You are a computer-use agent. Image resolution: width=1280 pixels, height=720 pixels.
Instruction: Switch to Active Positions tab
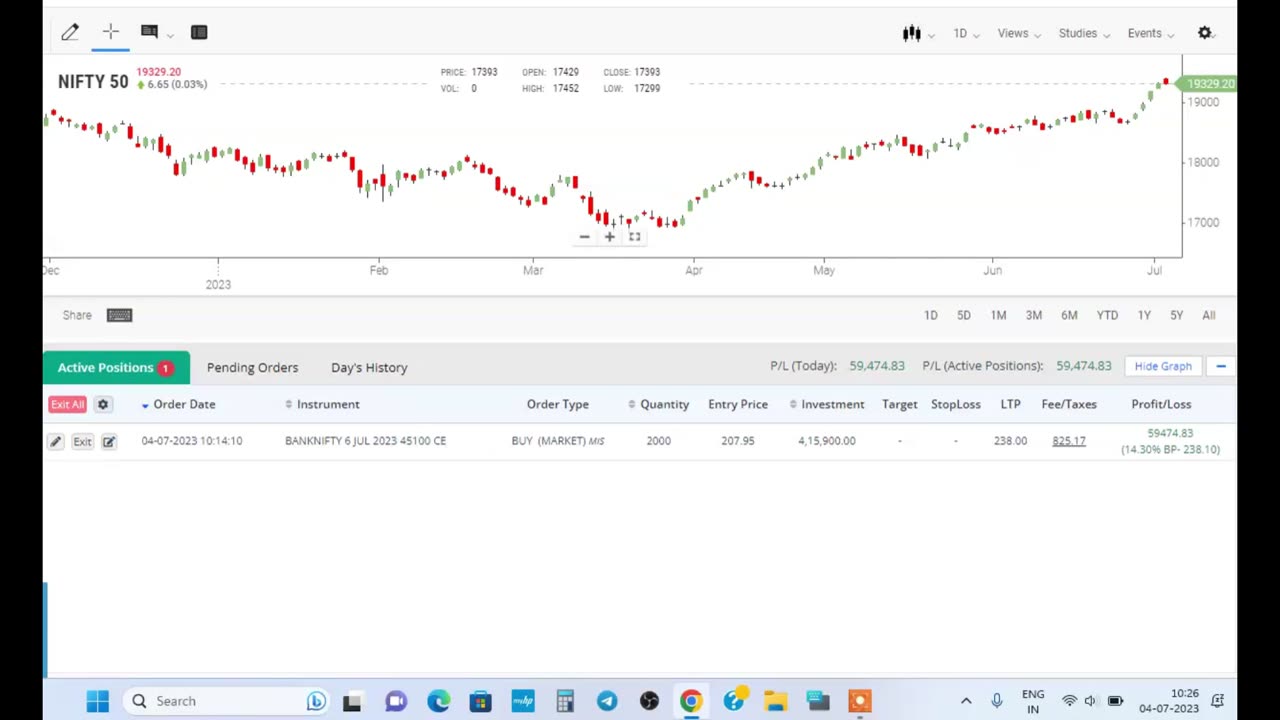click(x=115, y=367)
